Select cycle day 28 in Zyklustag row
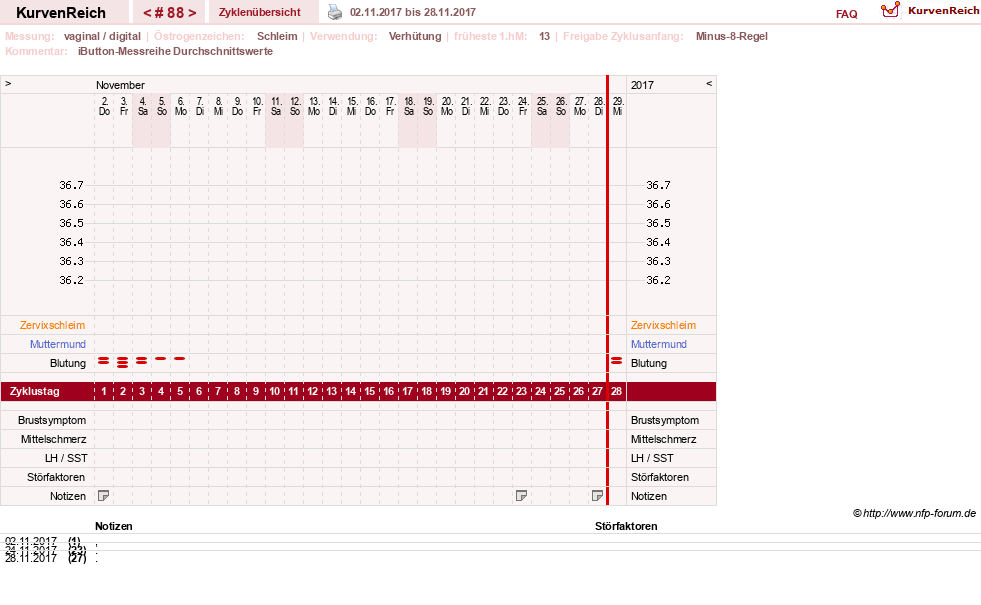 tap(617, 391)
